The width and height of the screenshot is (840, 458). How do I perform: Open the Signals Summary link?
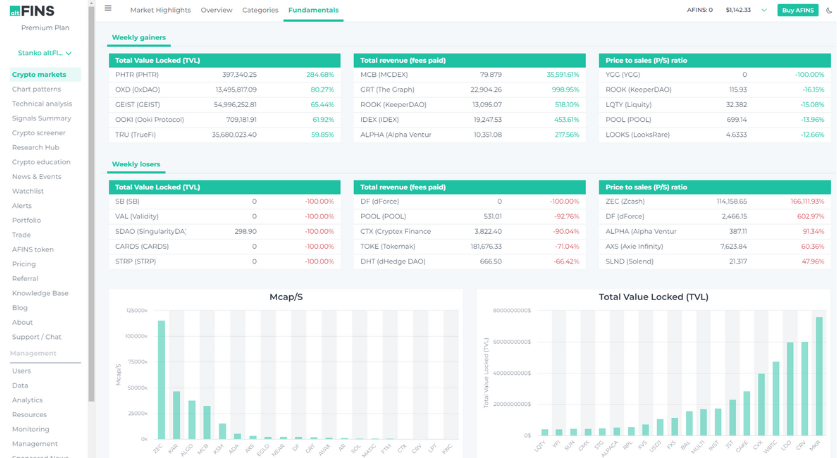coord(41,118)
